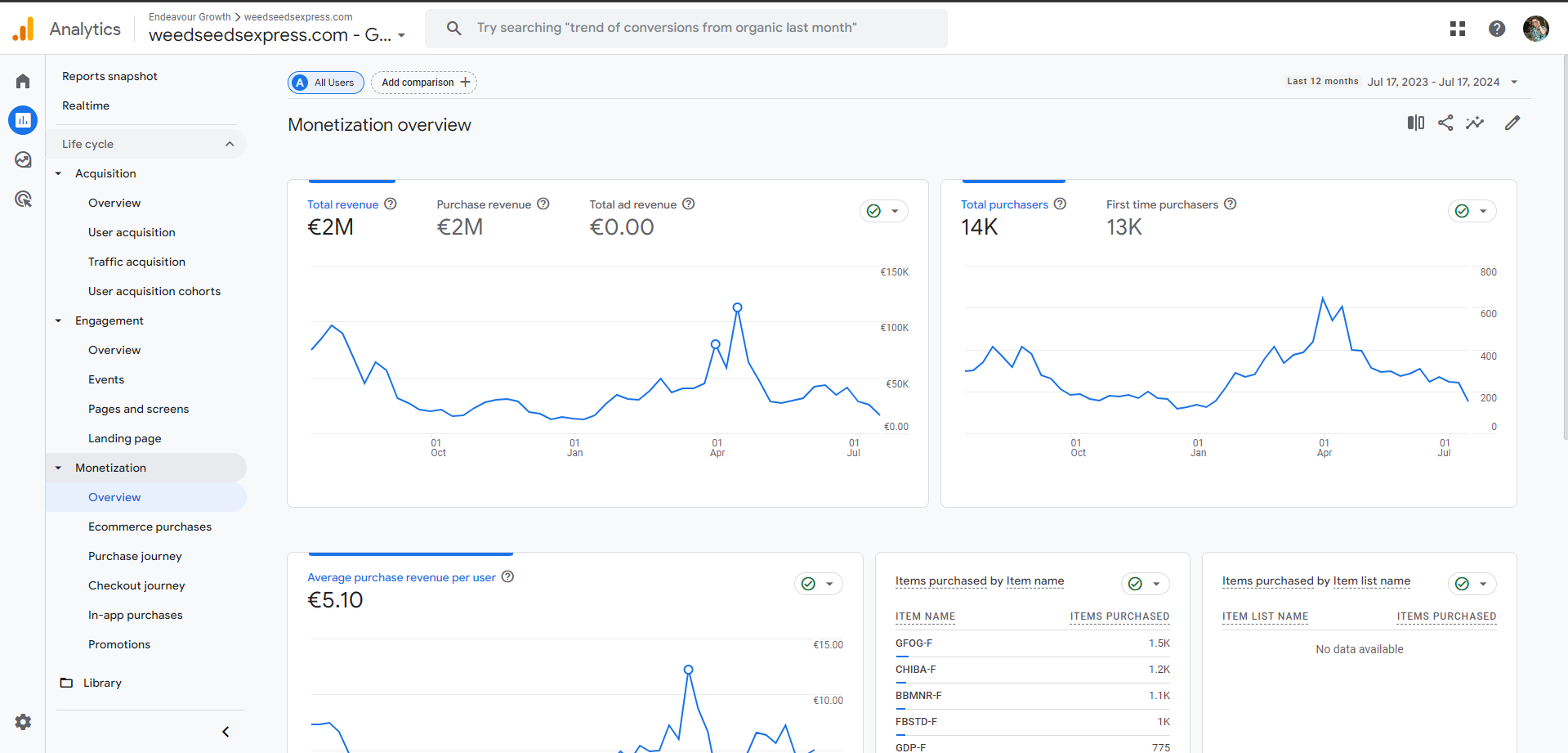Viewport: 1568px width, 753px height.
Task: Open the Advertising section icon
Action: [23, 199]
